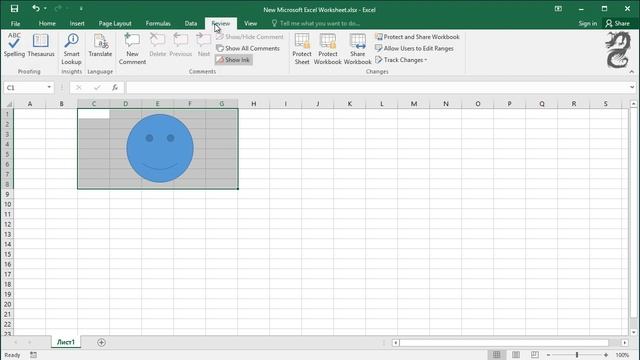
Task: Toggle Show All Comments
Action: coord(248,48)
